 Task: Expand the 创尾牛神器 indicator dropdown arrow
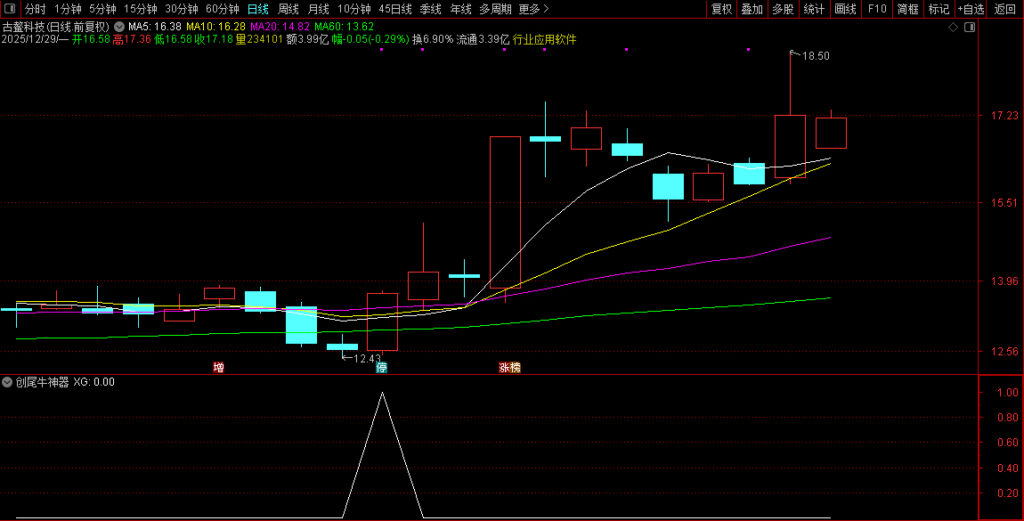click(x=8, y=382)
